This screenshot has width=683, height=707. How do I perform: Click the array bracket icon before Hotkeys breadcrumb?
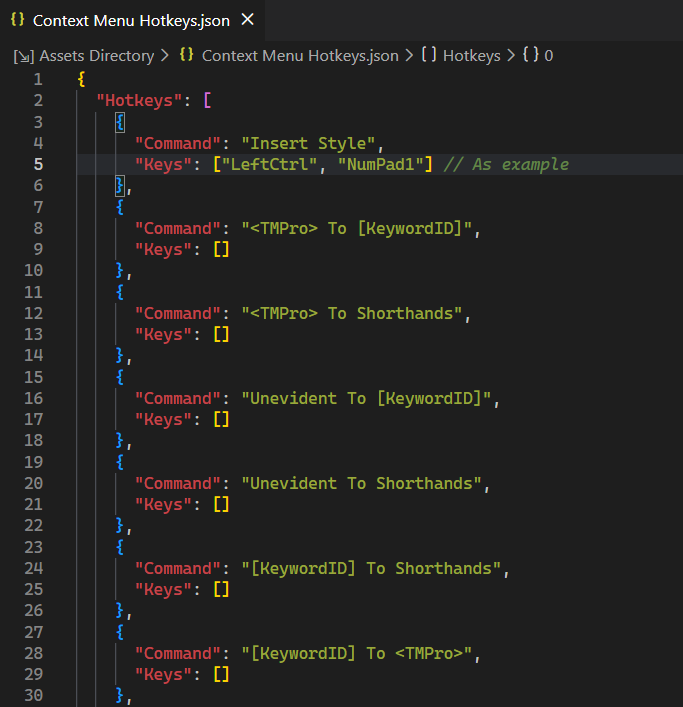[x=428, y=56]
